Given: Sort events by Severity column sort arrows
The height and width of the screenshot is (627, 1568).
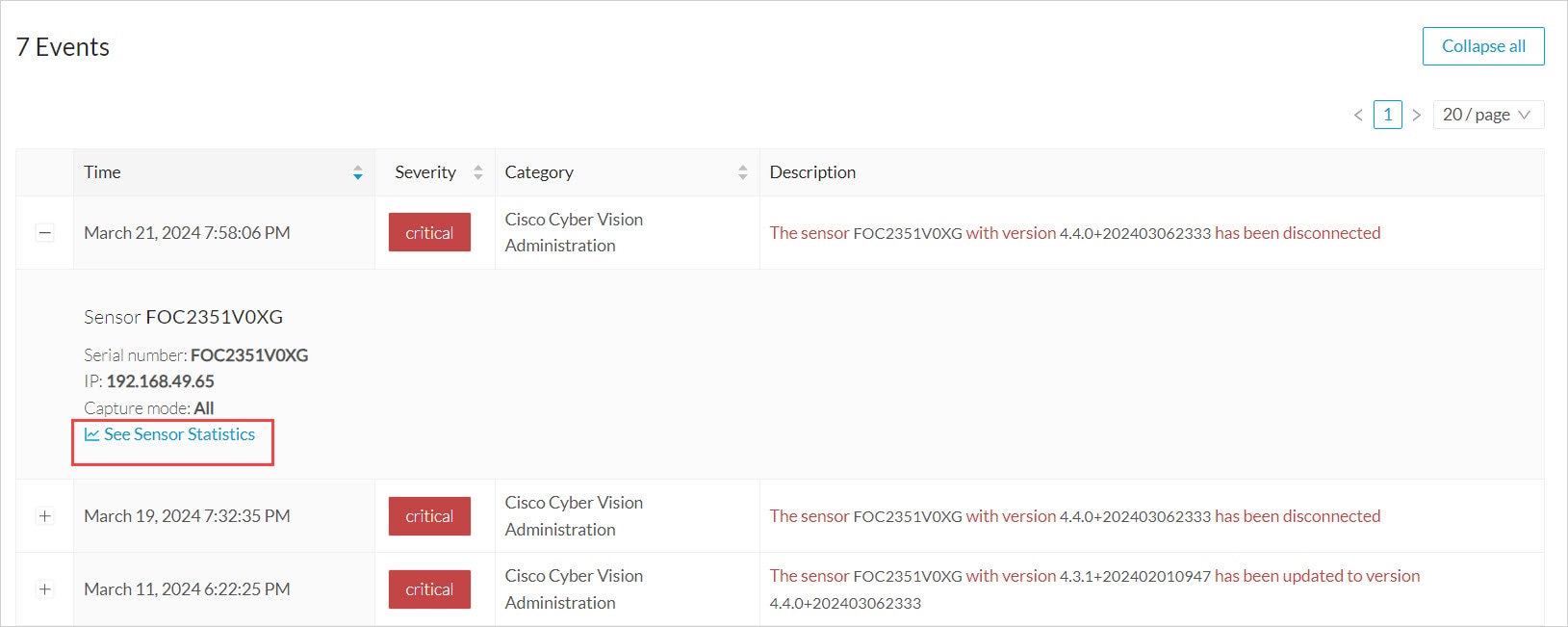Looking at the screenshot, I should point(478,172).
